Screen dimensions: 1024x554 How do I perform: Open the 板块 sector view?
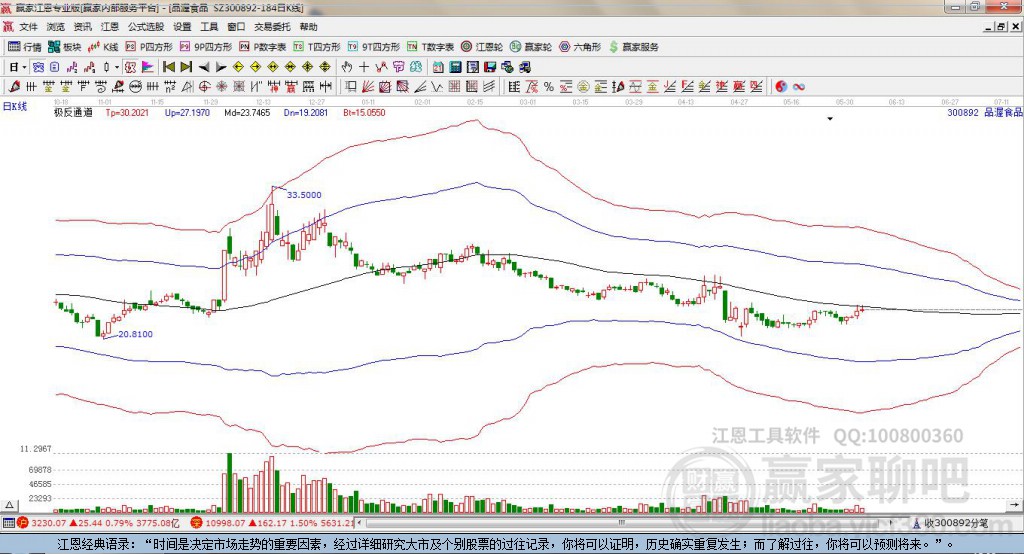[65, 47]
